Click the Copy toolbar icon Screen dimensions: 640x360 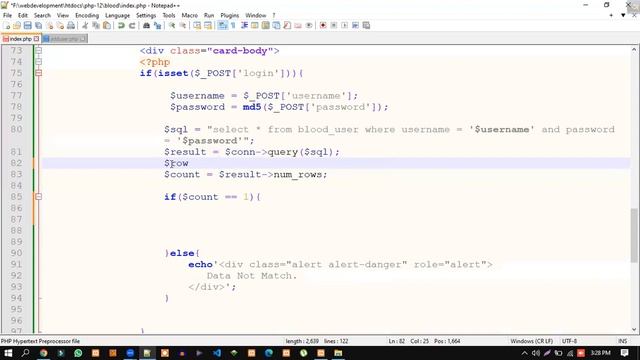96,26
